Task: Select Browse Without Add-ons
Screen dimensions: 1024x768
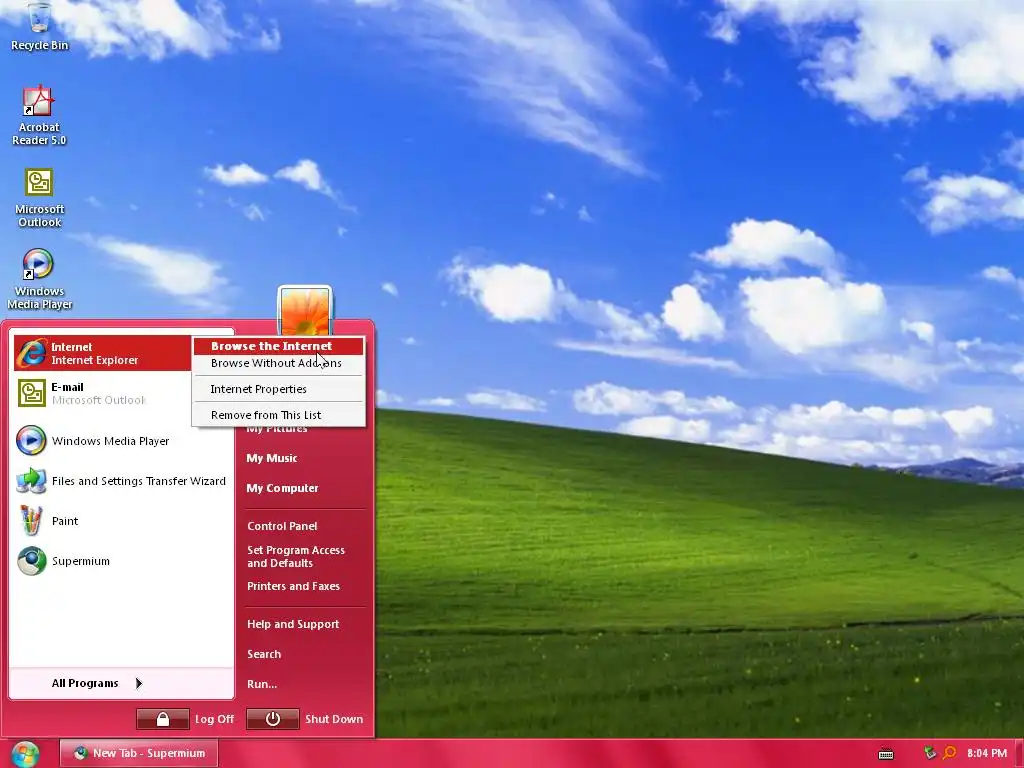Action: tap(278, 363)
